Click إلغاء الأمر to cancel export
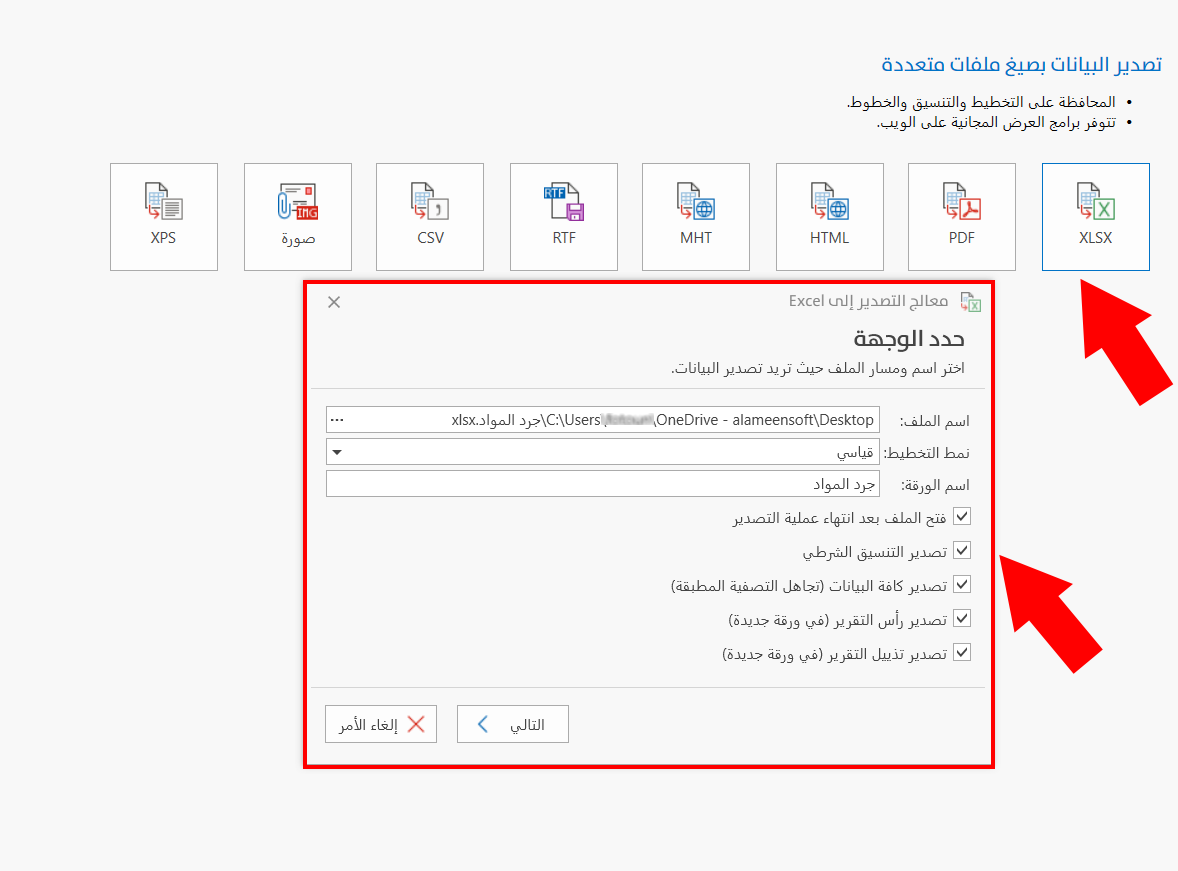Viewport: 1178px width, 871px height. [380, 723]
